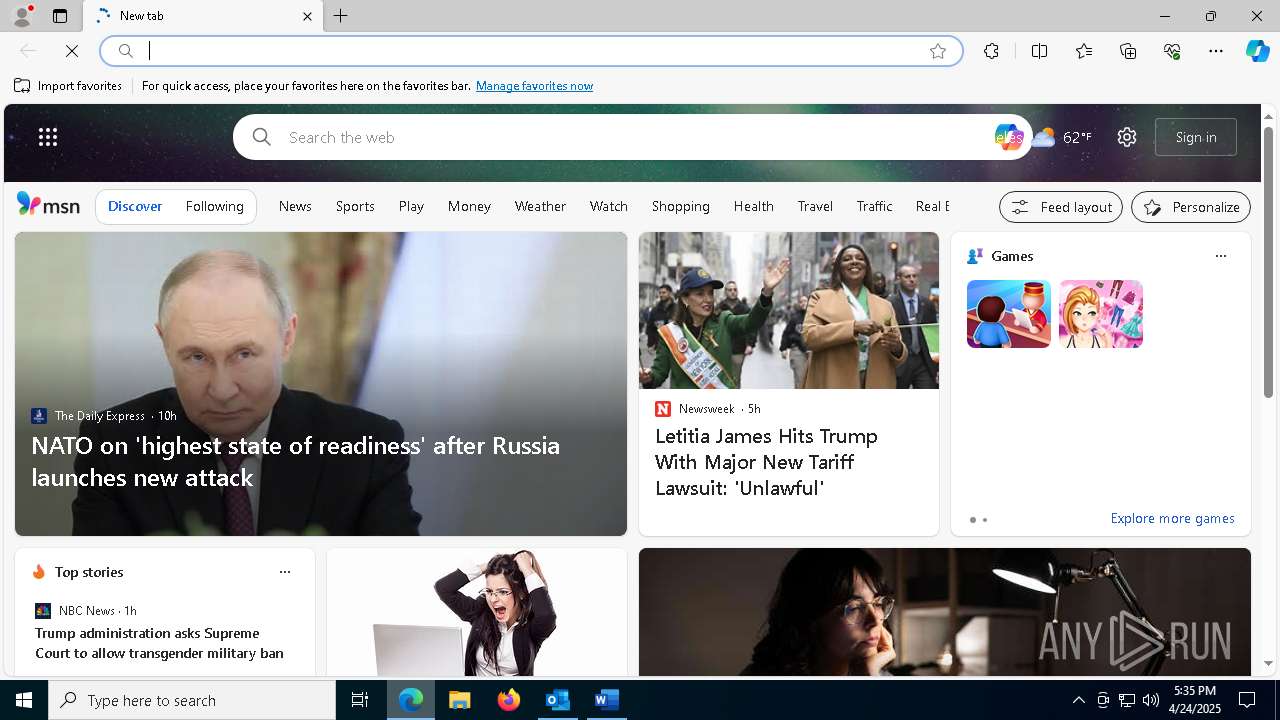Open the Letitia James tariff lawsuit article

[x=766, y=462]
